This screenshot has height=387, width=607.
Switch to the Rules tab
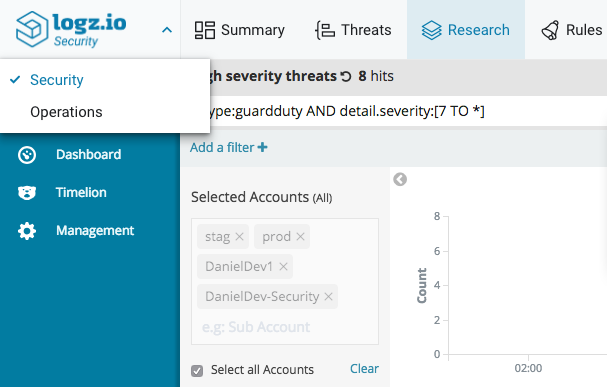[x=572, y=30]
